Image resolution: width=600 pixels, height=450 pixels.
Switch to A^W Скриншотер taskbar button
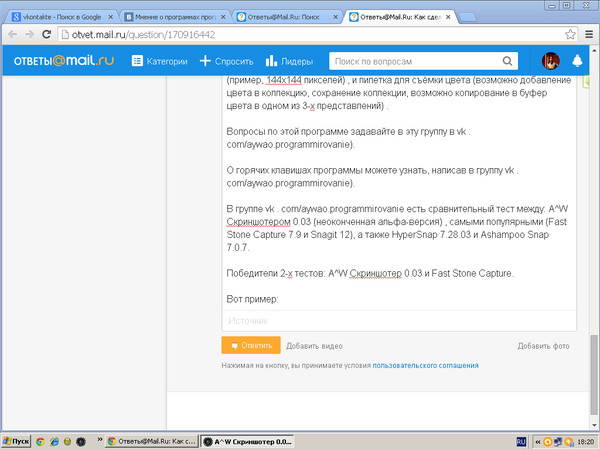247,442
